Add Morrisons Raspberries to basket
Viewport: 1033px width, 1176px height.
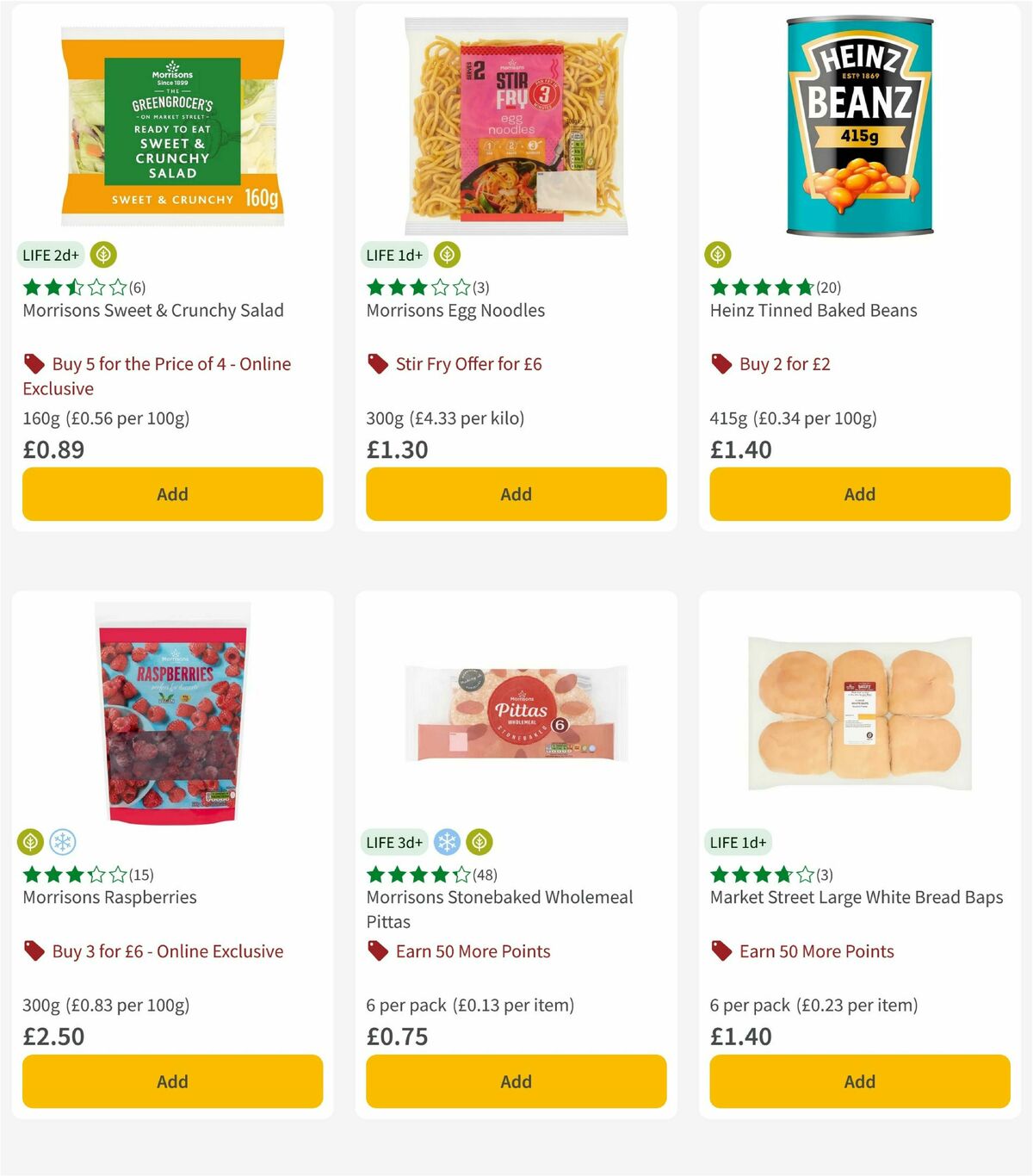click(171, 1081)
